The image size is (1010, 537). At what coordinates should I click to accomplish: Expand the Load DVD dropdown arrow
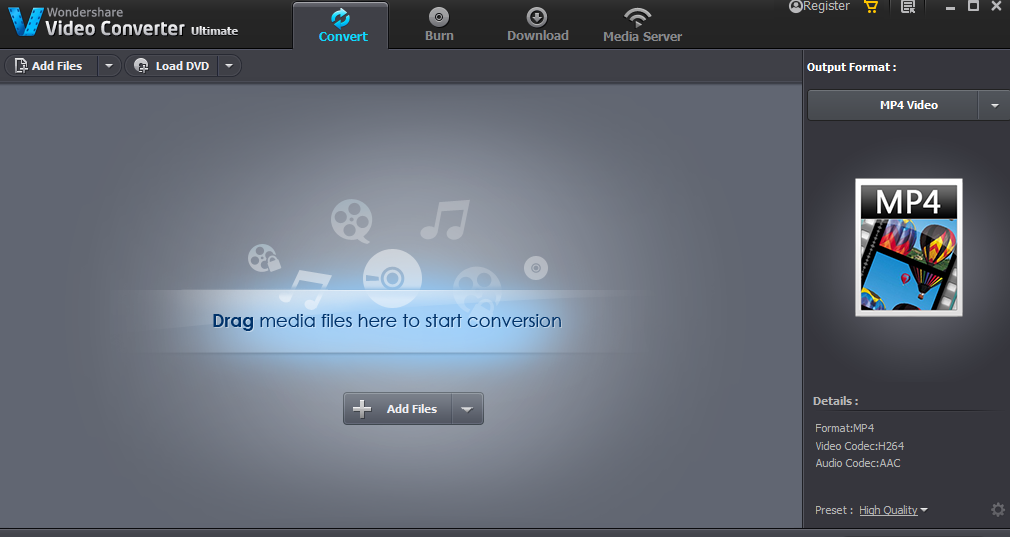[x=229, y=66]
